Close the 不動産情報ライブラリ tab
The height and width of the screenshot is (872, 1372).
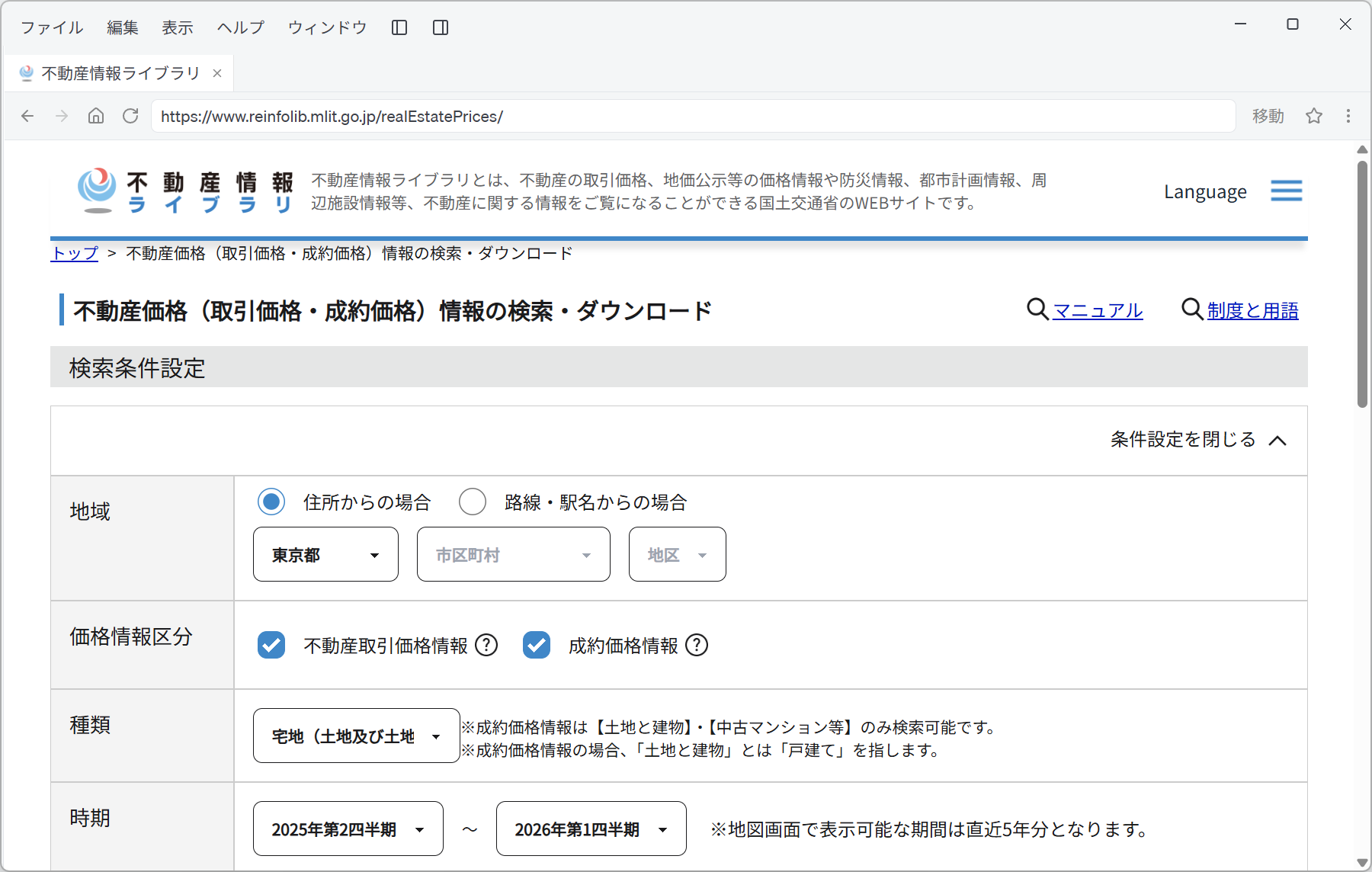[217, 73]
